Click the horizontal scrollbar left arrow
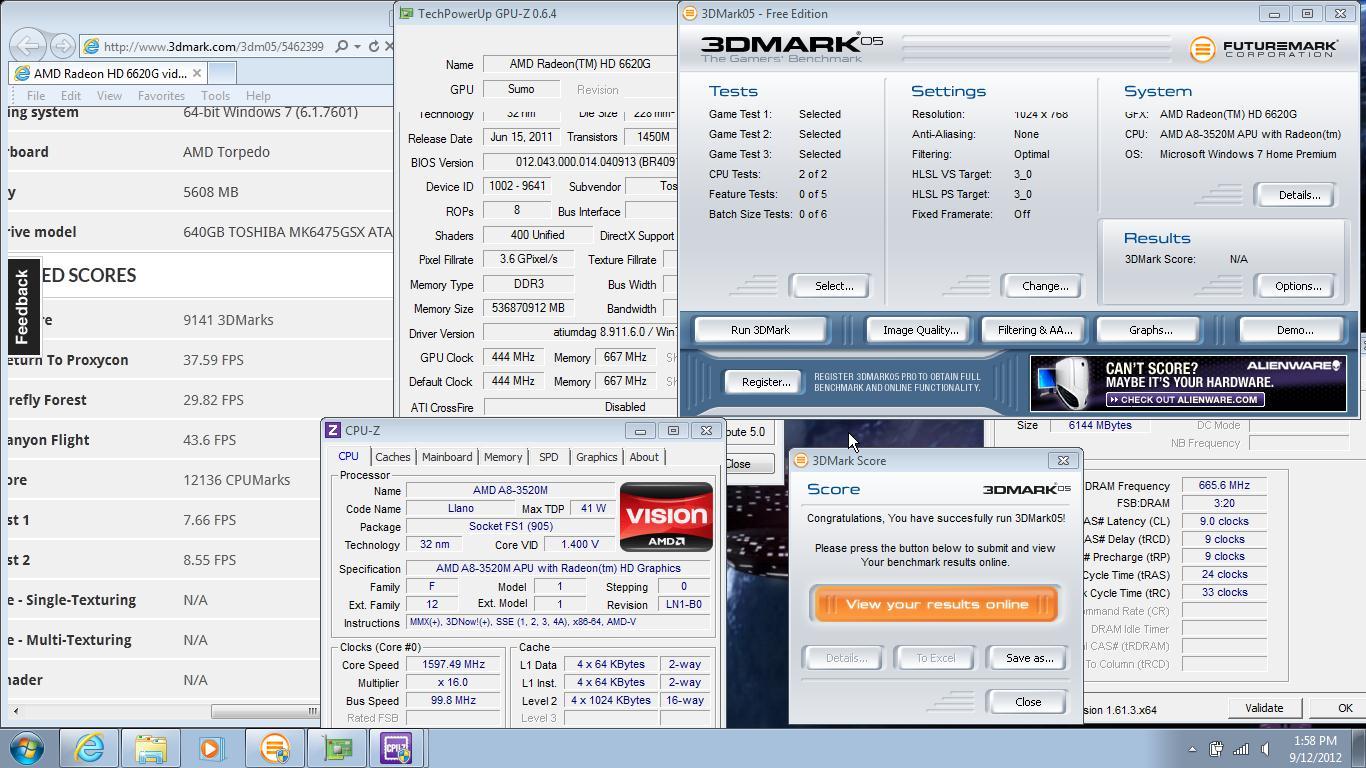Image resolution: width=1366 pixels, height=768 pixels. point(15,712)
